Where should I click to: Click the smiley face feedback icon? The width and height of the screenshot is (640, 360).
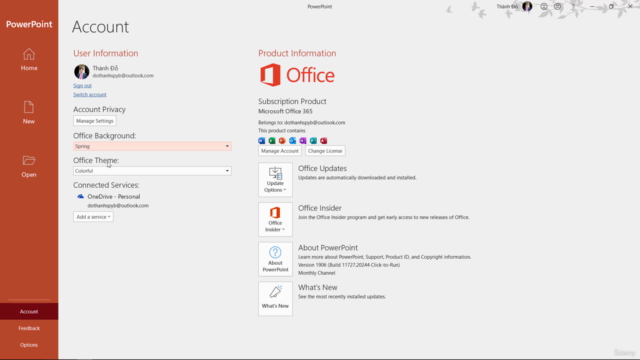pos(544,7)
